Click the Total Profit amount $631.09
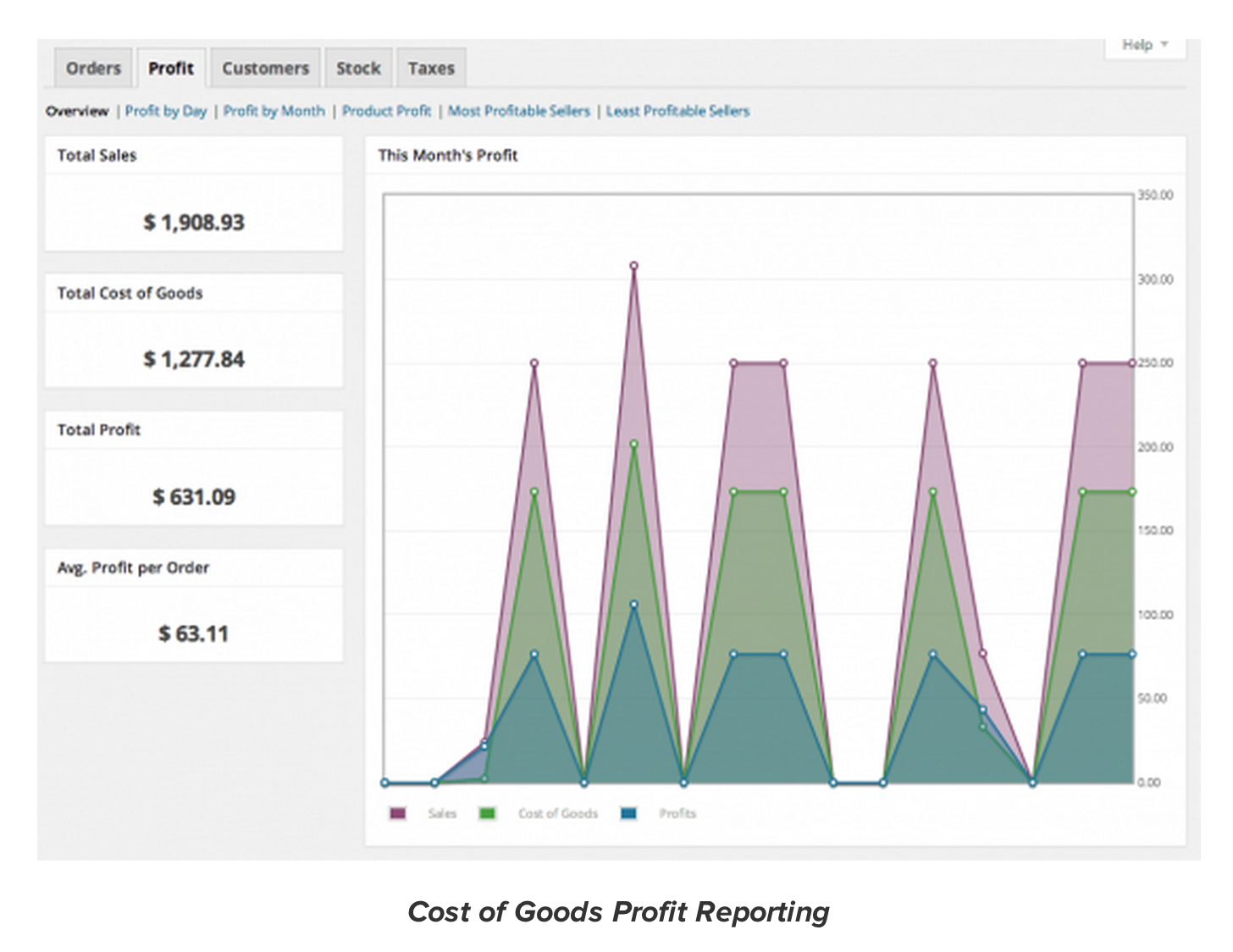 pyautogui.click(x=194, y=496)
